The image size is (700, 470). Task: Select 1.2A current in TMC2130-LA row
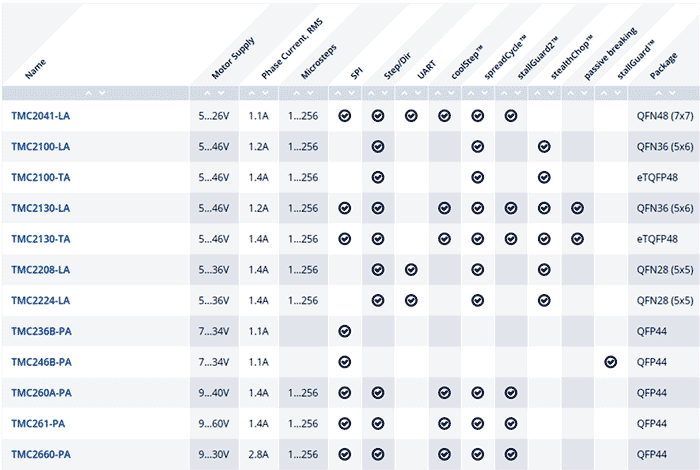pyautogui.click(x=258, y=208)
